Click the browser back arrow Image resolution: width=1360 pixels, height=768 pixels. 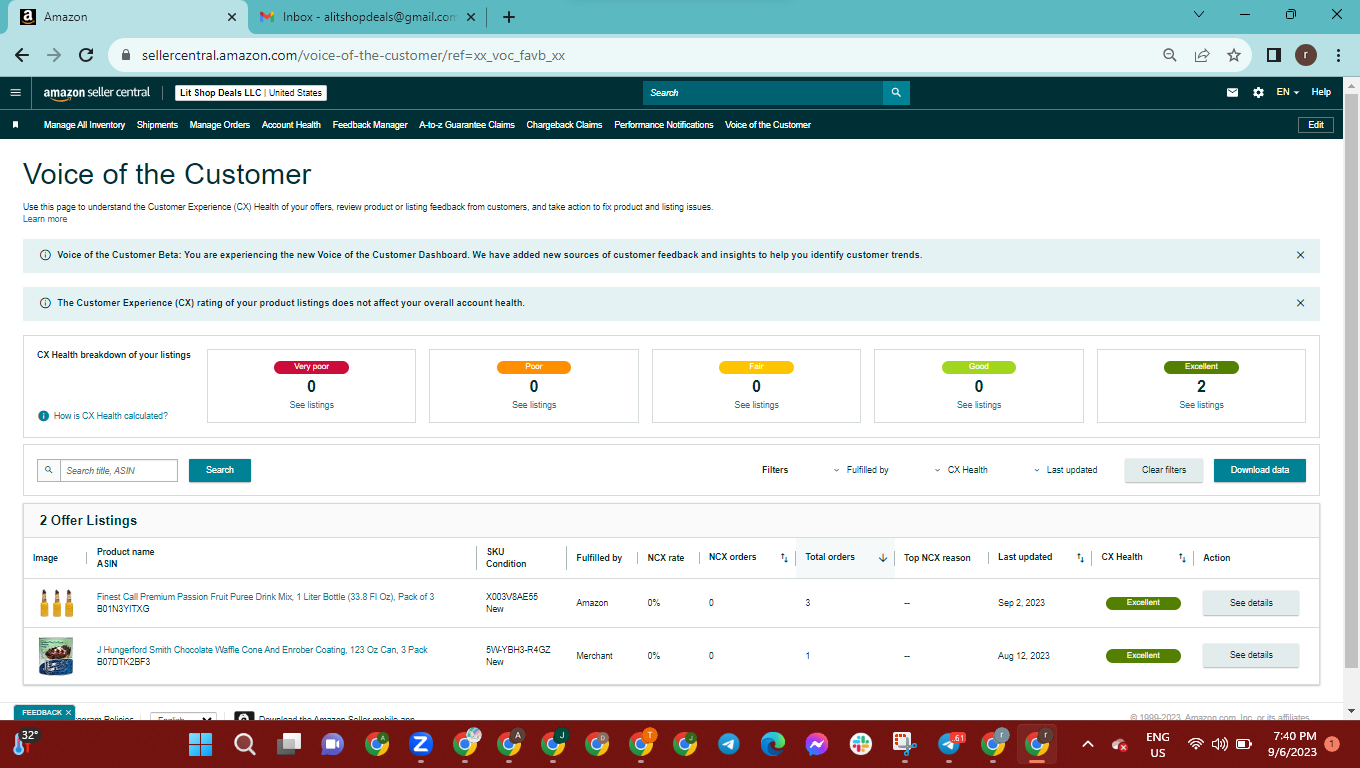22,55
